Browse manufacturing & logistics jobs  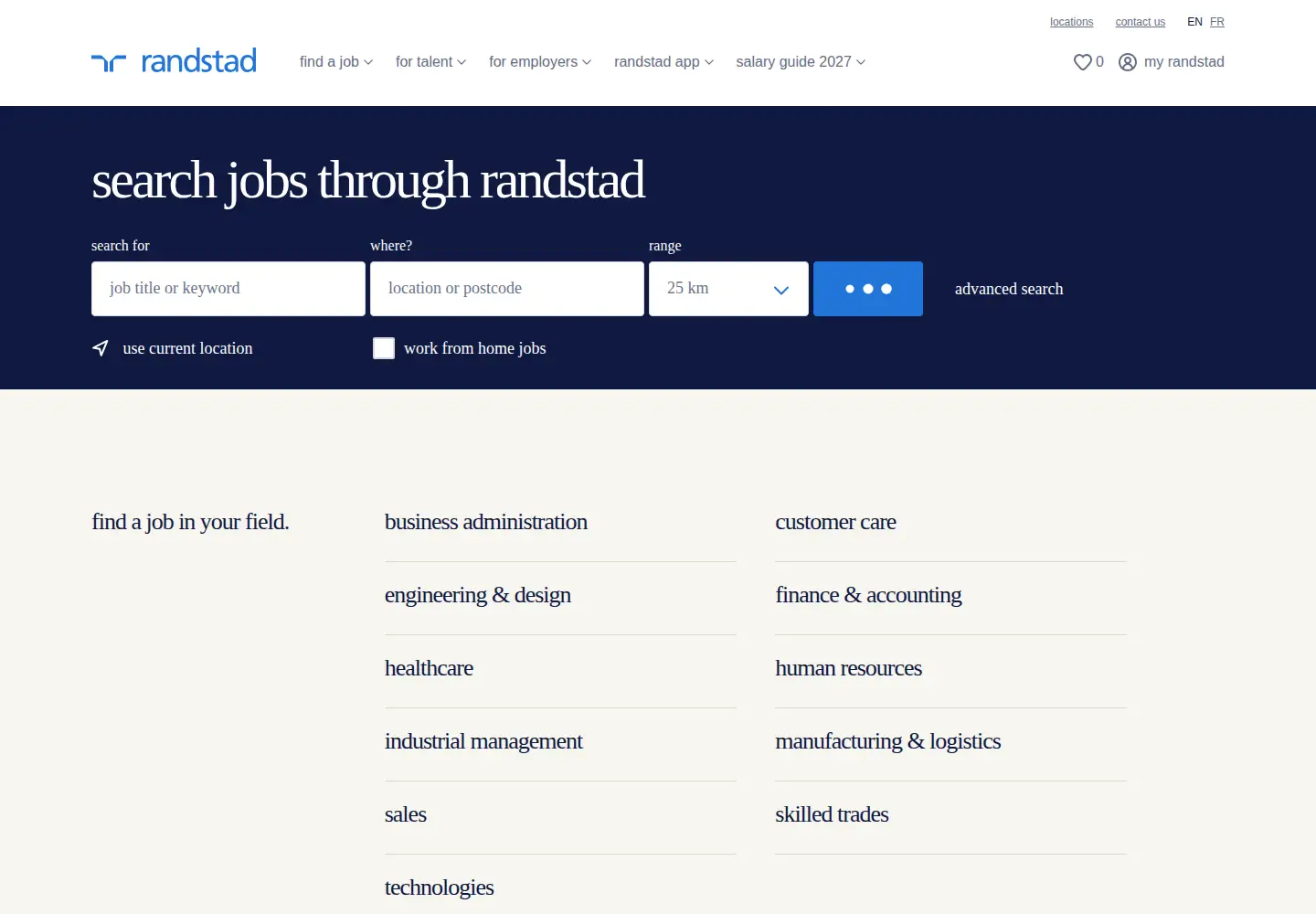click(x=888, y=741)
